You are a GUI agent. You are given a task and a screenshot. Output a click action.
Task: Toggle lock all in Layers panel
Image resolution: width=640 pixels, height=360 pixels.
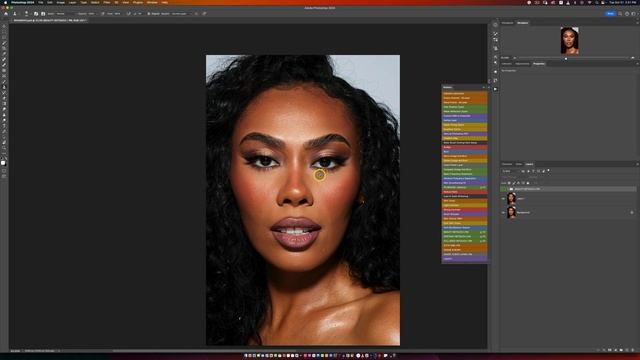pos(528,183)
